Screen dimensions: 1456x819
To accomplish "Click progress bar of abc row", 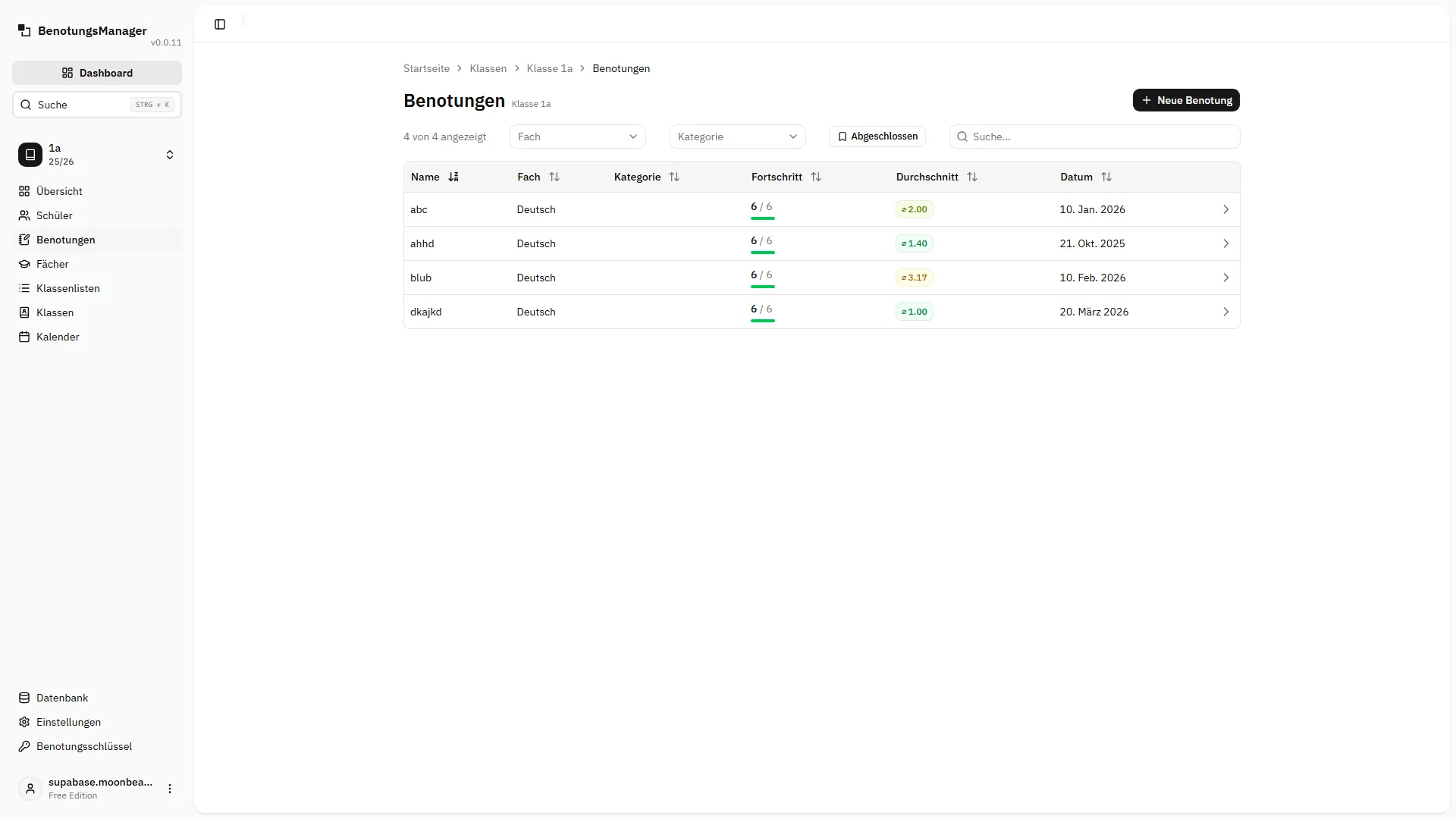I will 763,218.
